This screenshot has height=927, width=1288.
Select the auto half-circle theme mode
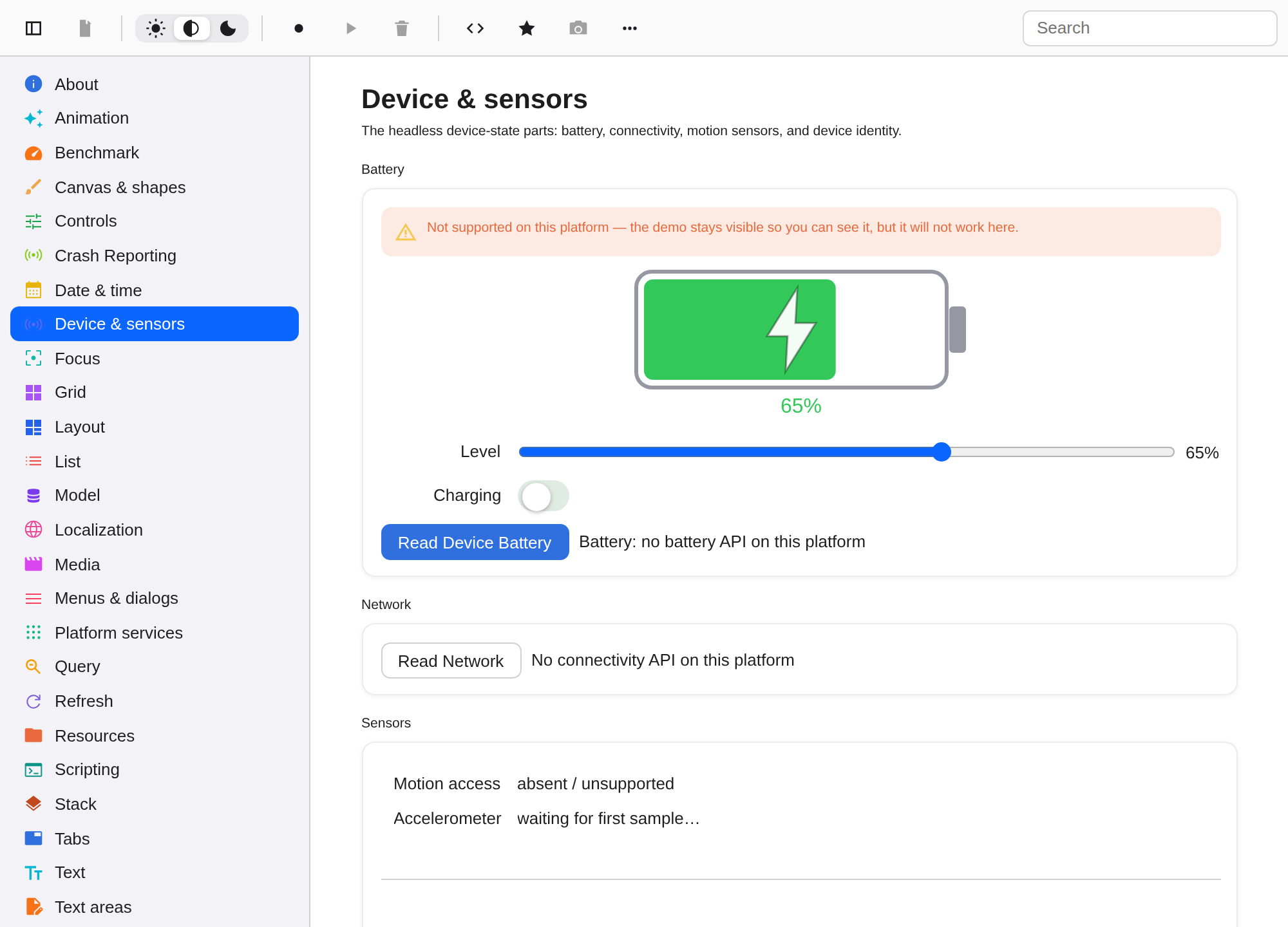click(x=191, y=28)
